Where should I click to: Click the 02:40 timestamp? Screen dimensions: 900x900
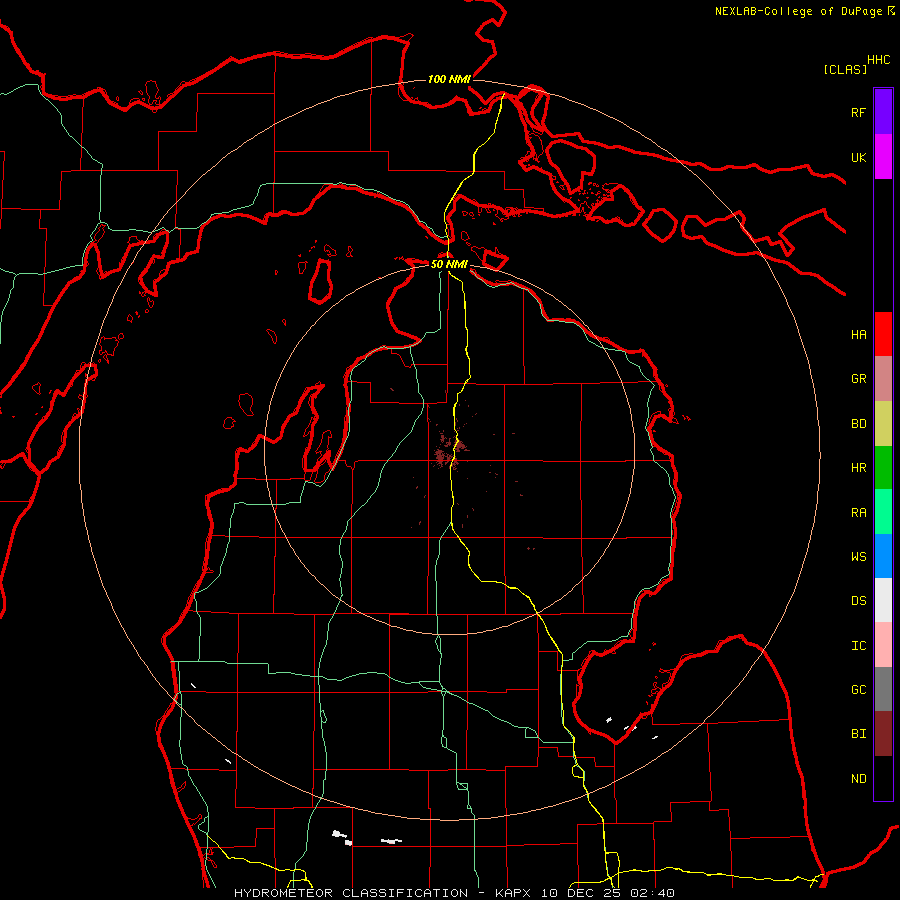[652, 893]
